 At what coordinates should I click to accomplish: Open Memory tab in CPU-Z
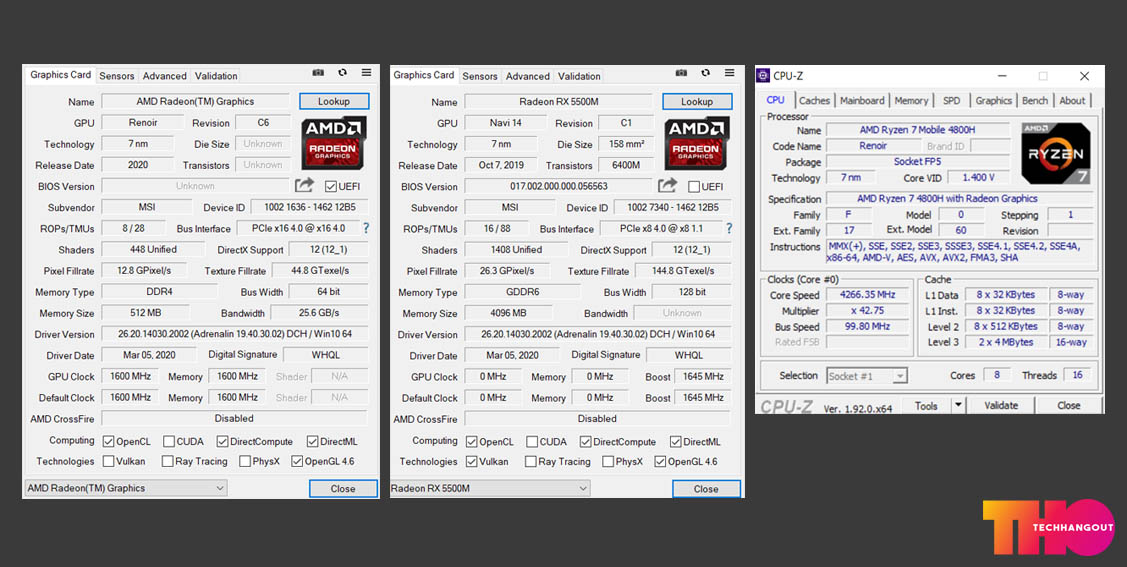911,101
